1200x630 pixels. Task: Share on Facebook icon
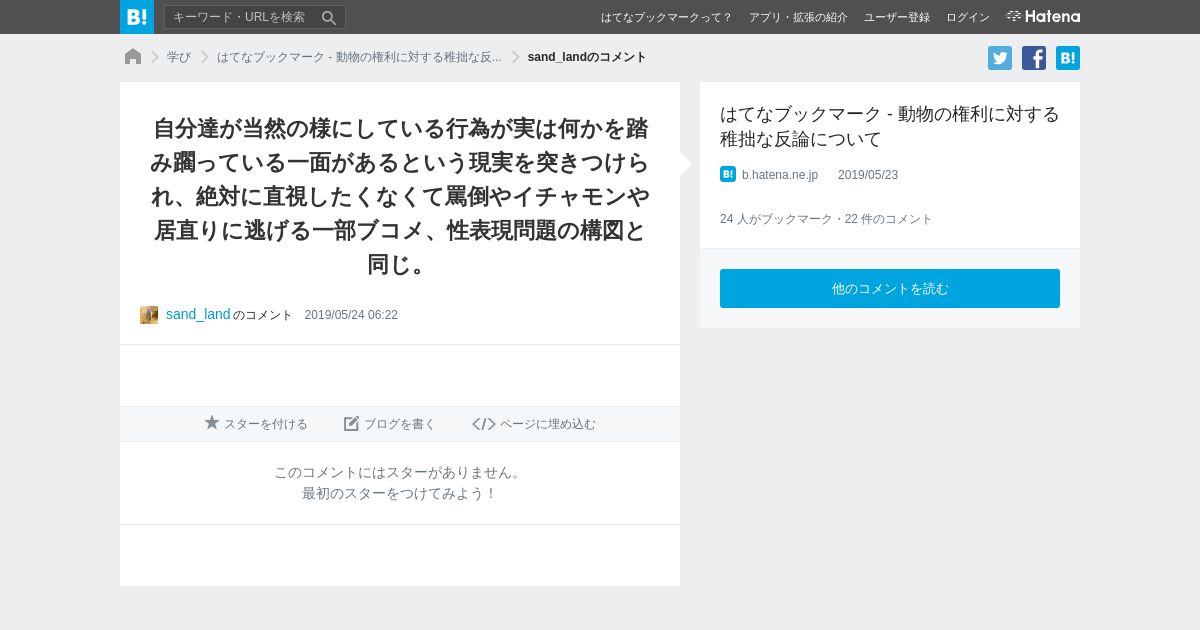pyautogui.click(x=1034, y=58)
